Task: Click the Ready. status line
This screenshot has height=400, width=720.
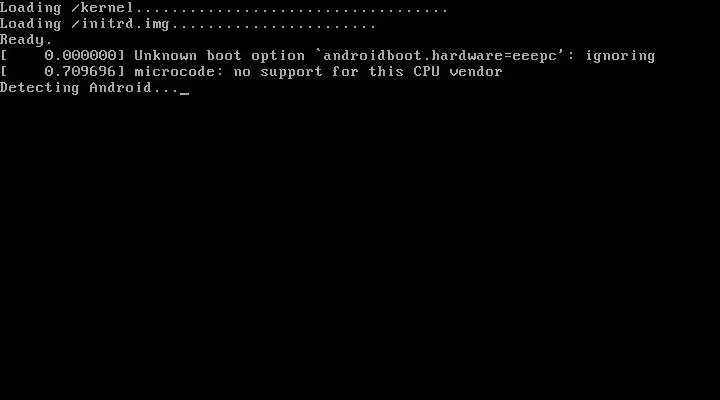Action: point(26,40)
